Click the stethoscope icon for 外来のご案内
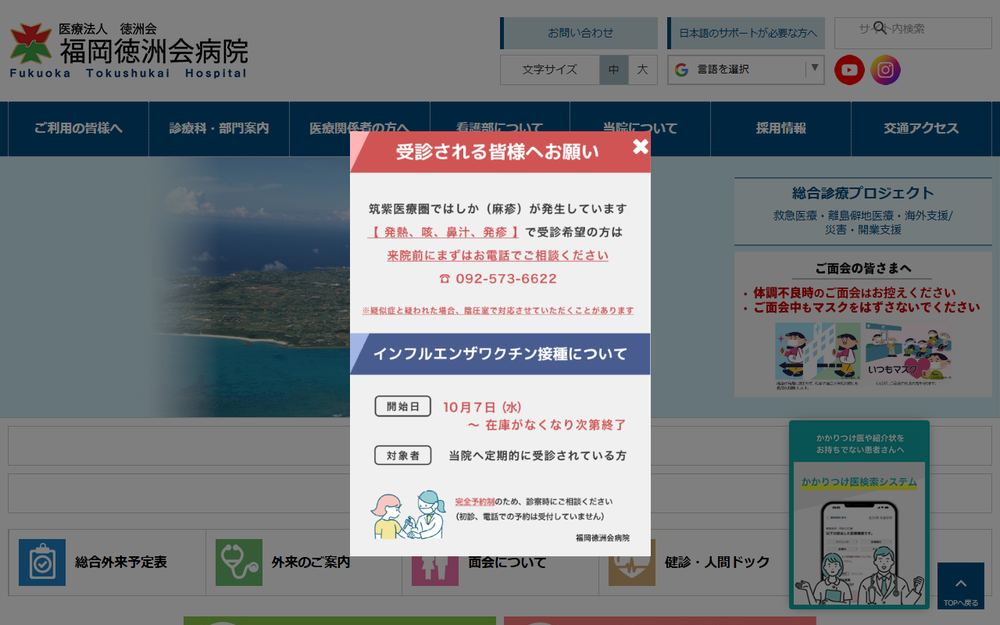Image resolution: width=1000 pixels, height=625 pixels. pos(239,562)
